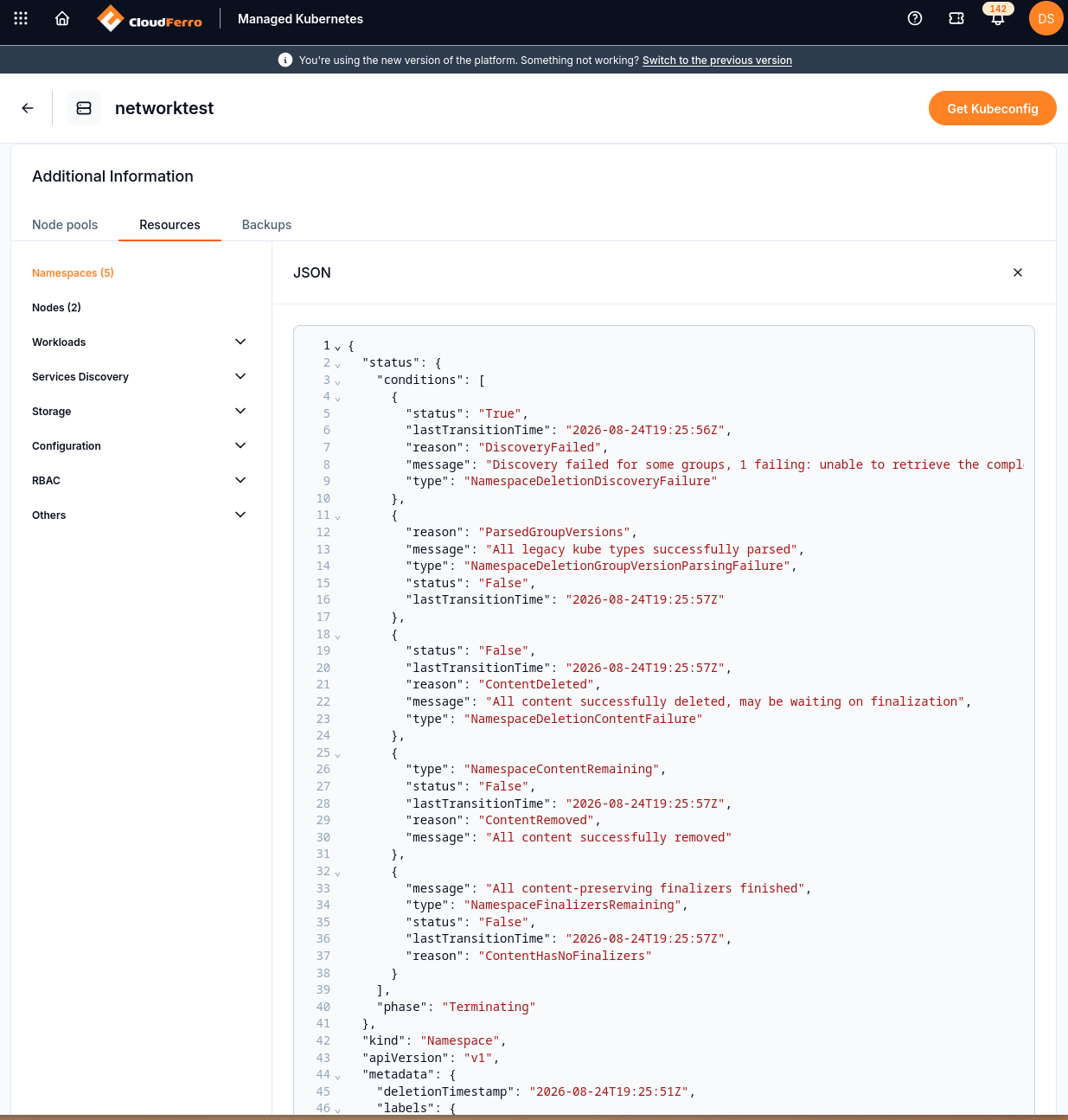1068x1120 pixels.
Task: Close the JSON panel
Action: (1018, 272)
